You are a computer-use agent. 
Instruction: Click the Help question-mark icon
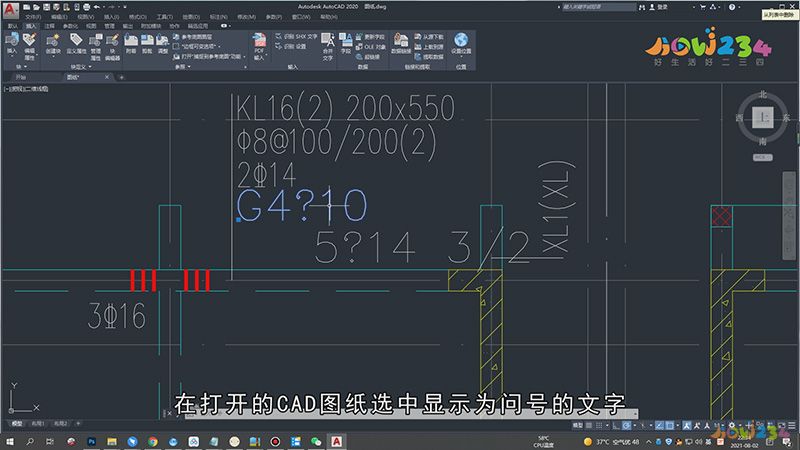(732, 7)
